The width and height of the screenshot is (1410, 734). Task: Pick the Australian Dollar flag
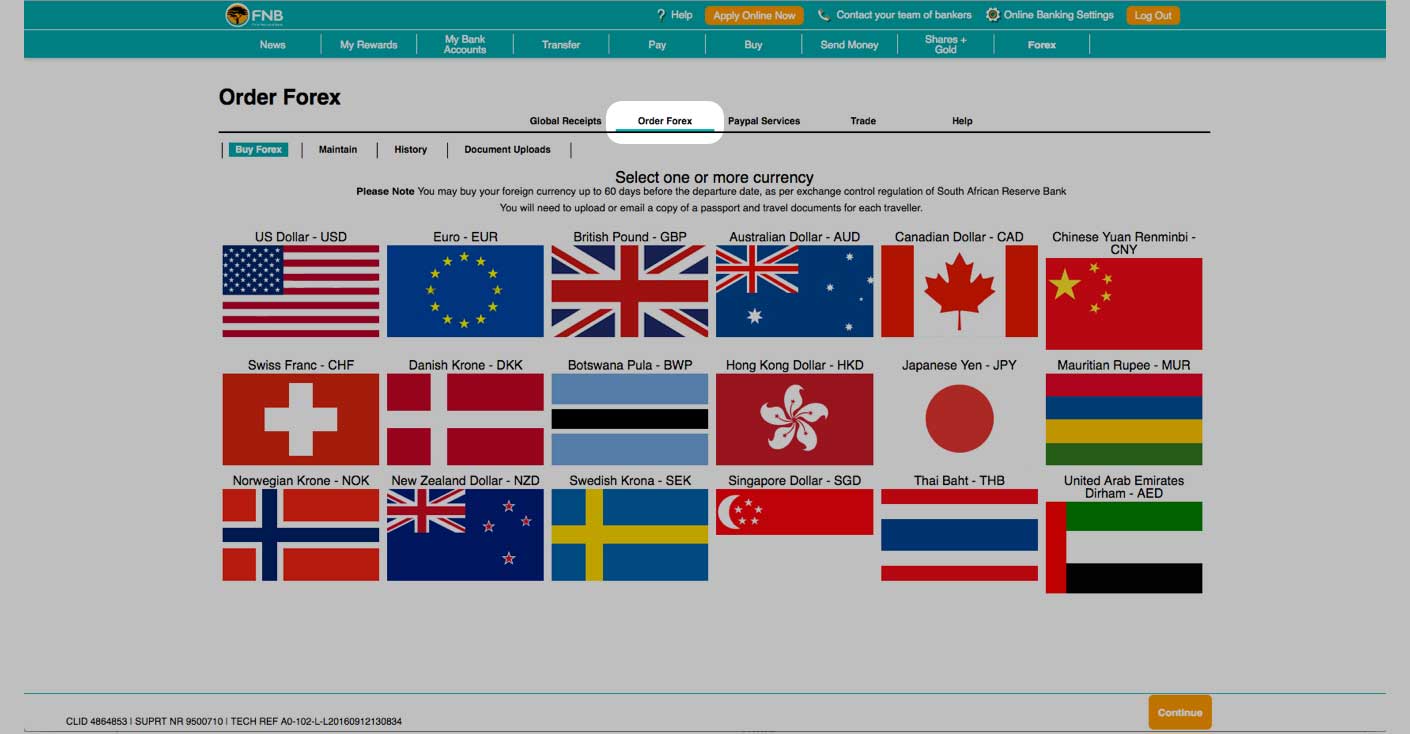pos(794,291)
